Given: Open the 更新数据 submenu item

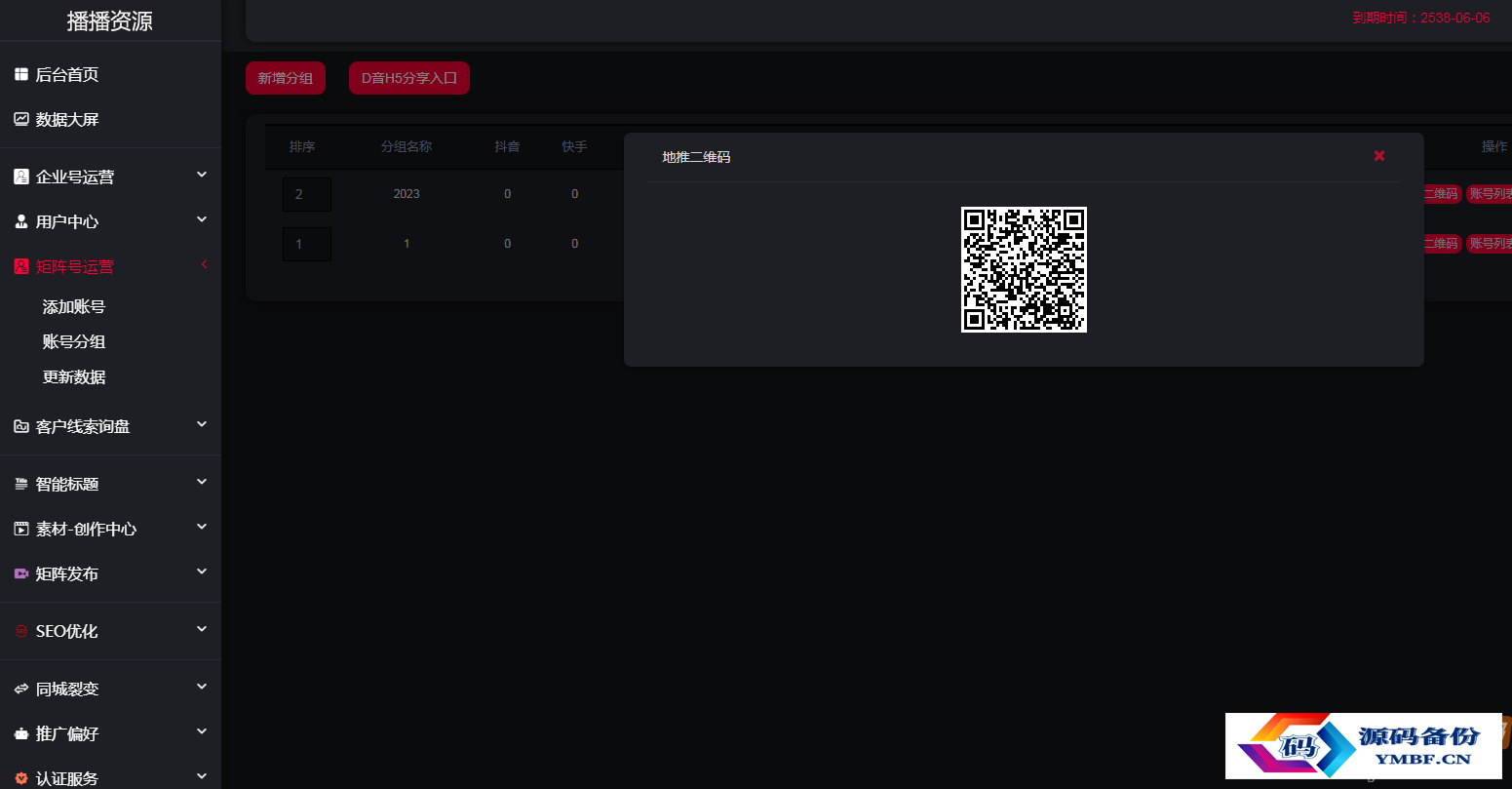Looking at the screenshot, I should (74, 376).
